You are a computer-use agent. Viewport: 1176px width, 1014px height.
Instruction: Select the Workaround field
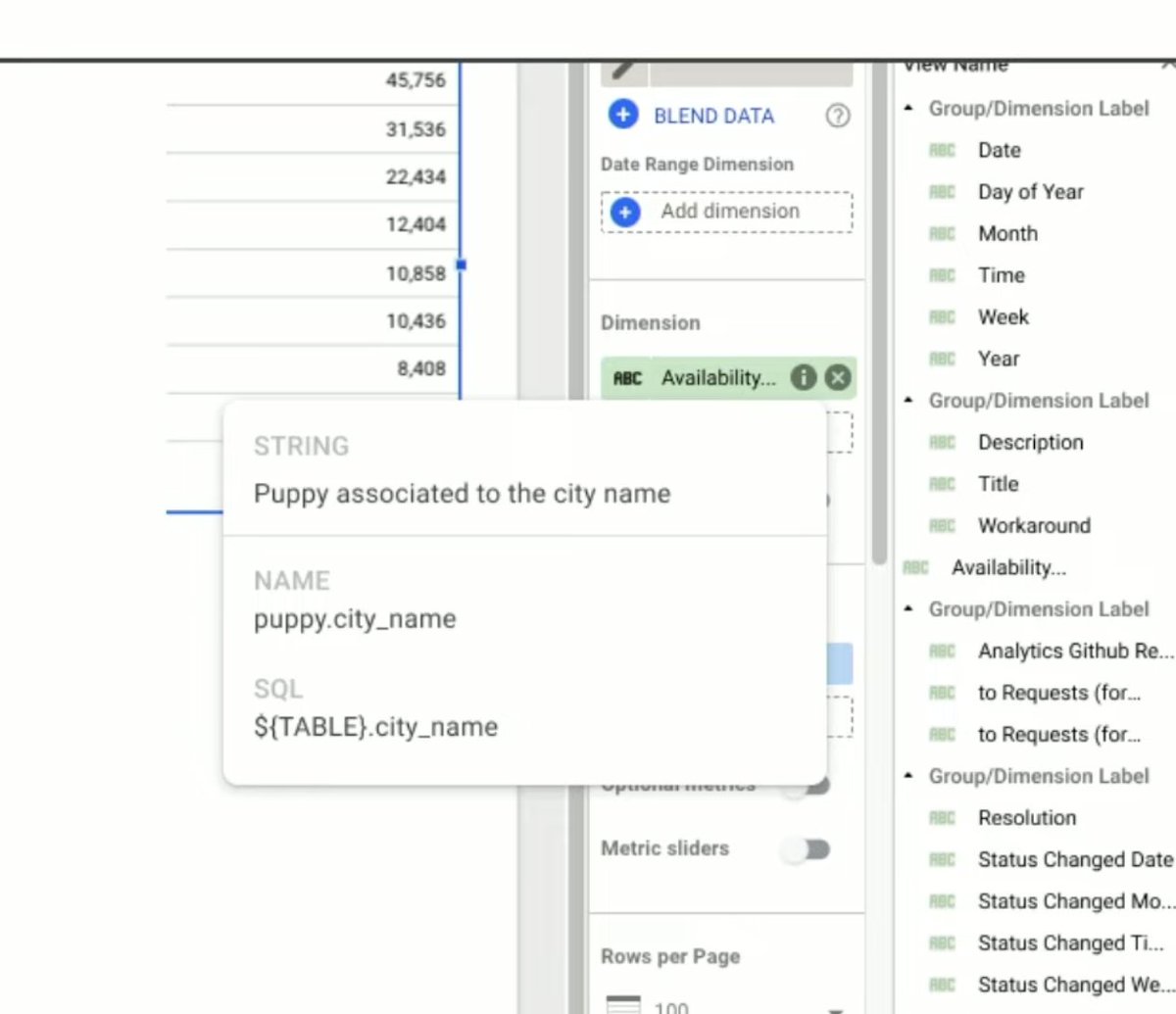pos(1034,526)
